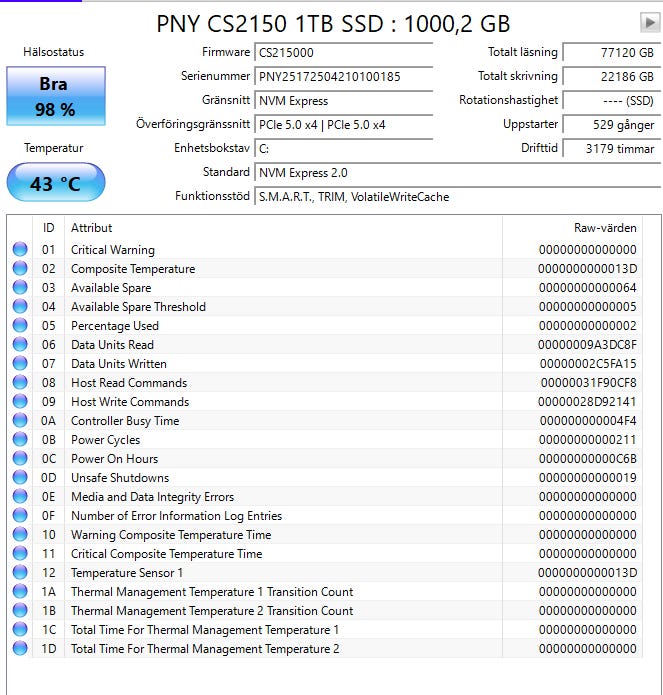Viewport: 663px width, 695px height.
Task: Select the Controller Busy Time attribute text
Action: click(x=125, y=421)
